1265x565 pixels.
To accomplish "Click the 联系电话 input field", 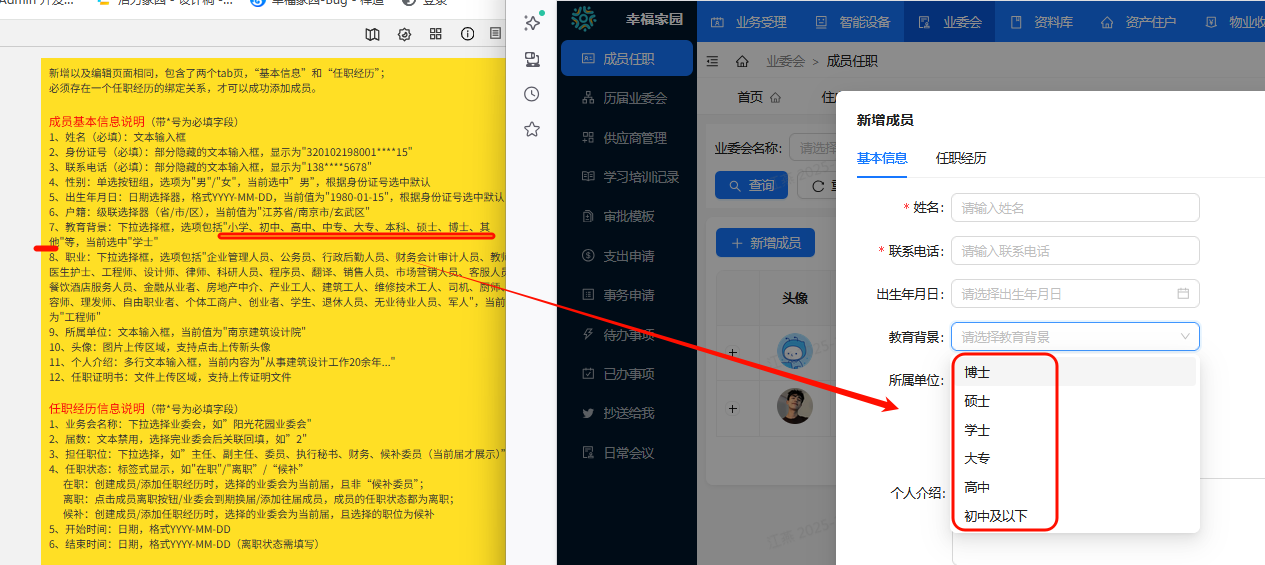I will (1075, 251).
